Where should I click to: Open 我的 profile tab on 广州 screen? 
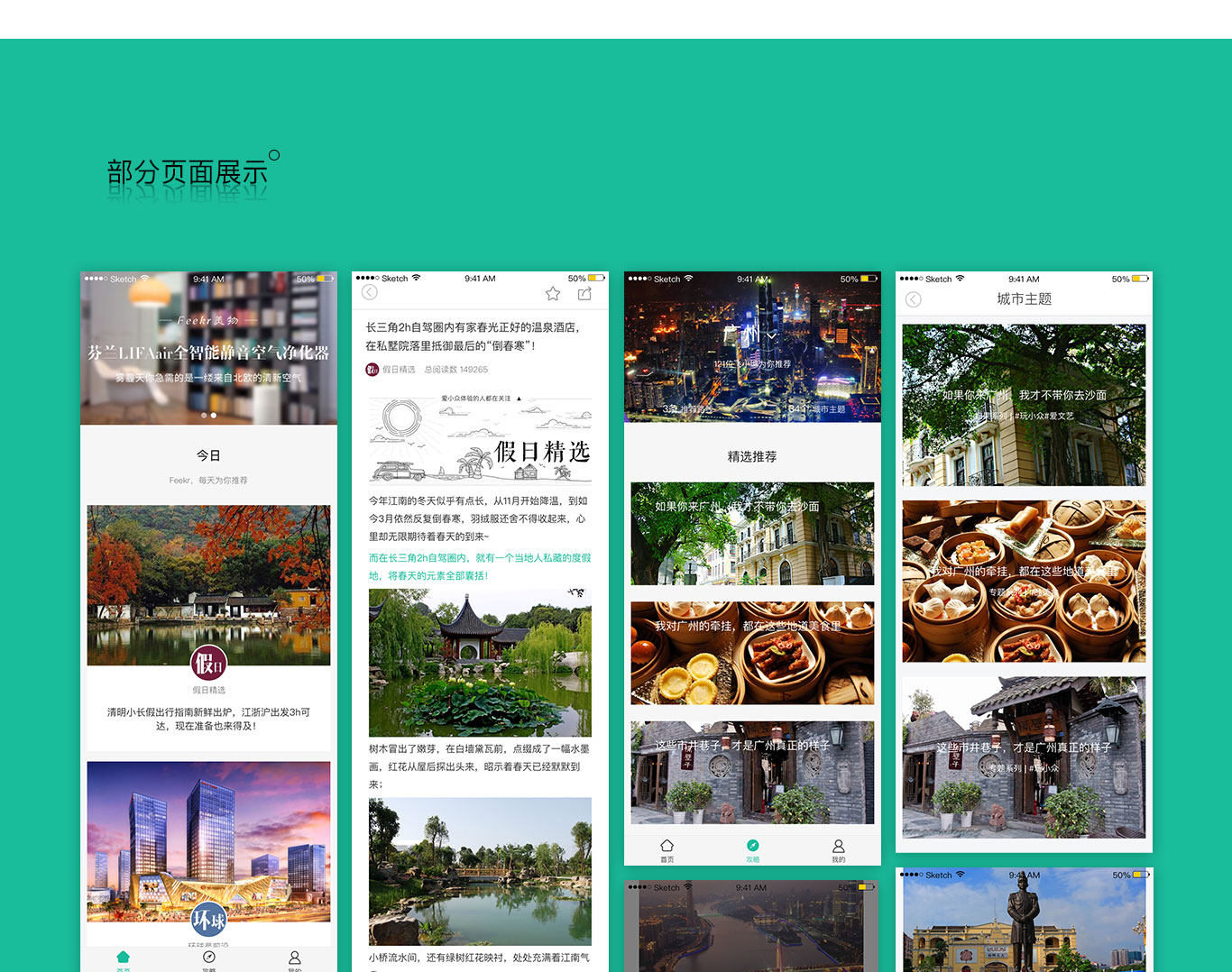coord(838,849)
